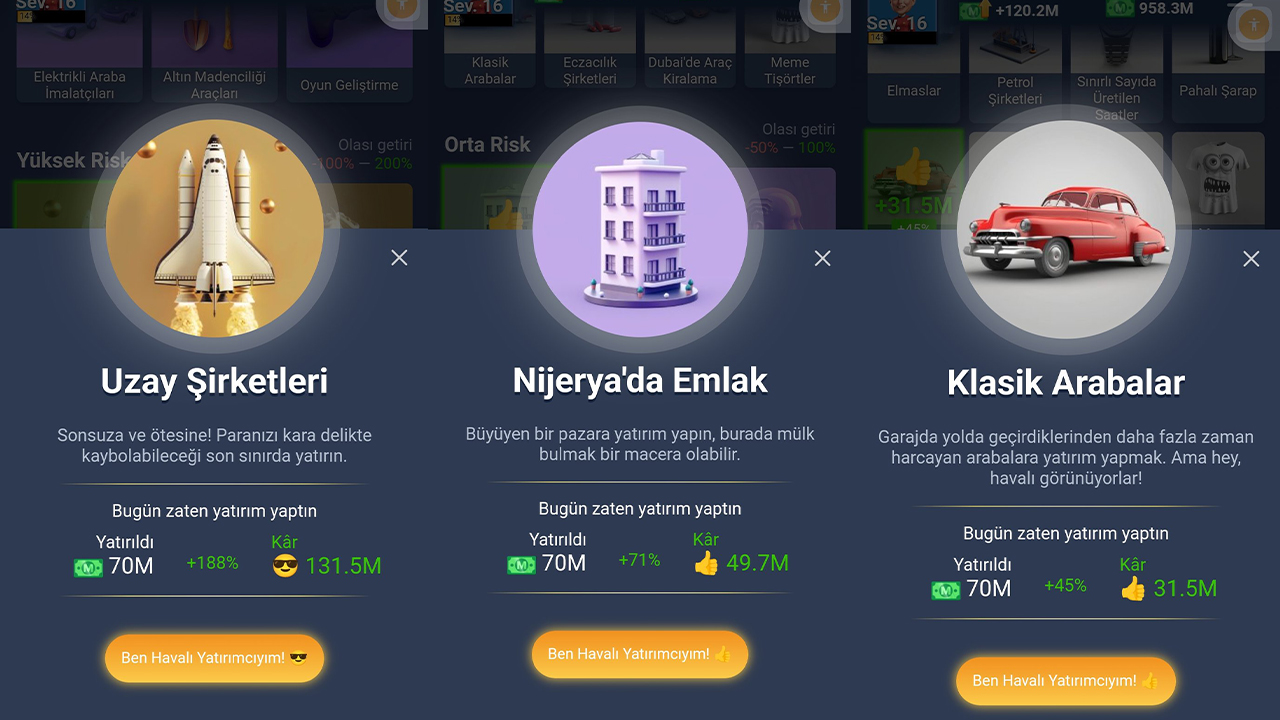1280x720 pixels.
Task: Click the thumbs-up next to 31.5M profit
Action: [x=1133, y=588]
